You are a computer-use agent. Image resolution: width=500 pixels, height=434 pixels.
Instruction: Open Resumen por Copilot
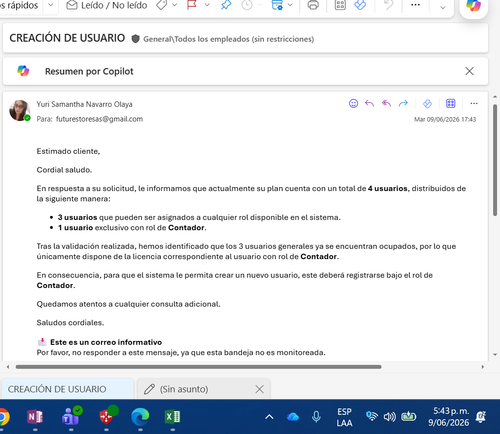(x=89, y=71)
